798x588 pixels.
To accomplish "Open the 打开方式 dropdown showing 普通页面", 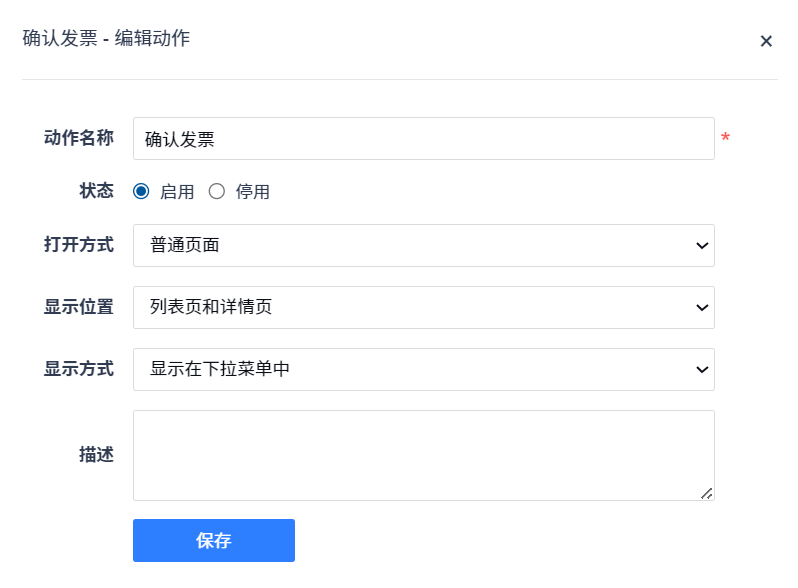I will click(423, 246).
